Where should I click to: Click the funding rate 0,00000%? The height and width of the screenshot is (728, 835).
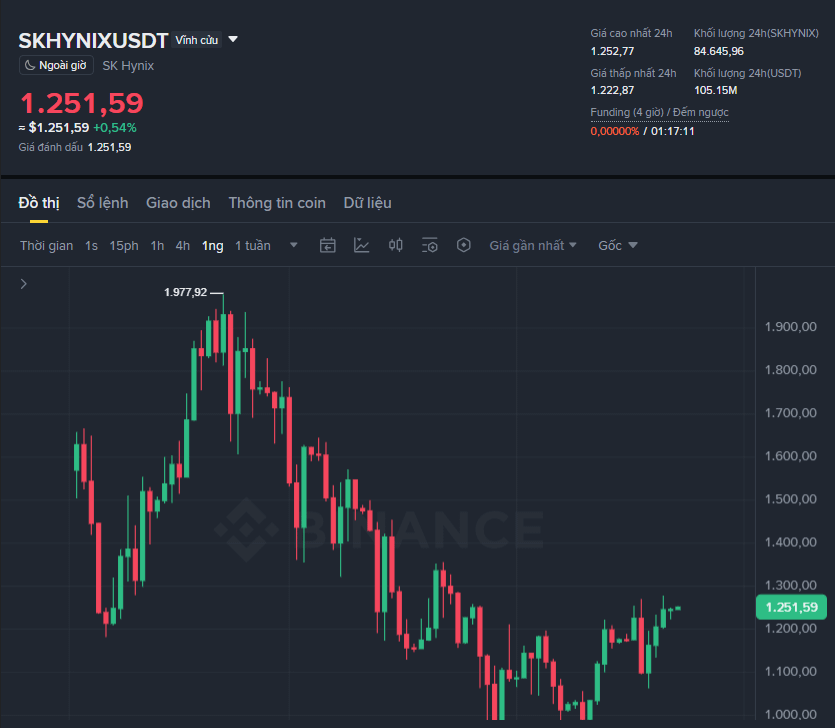[x=615, y=131]
